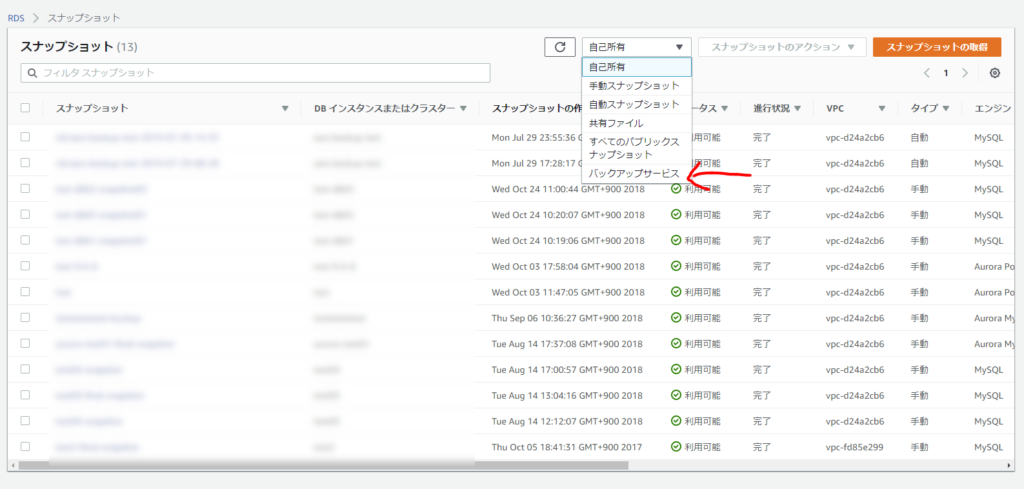Go to next page arrow
This screenshot has height=489, width=1024.
point(964,73)
